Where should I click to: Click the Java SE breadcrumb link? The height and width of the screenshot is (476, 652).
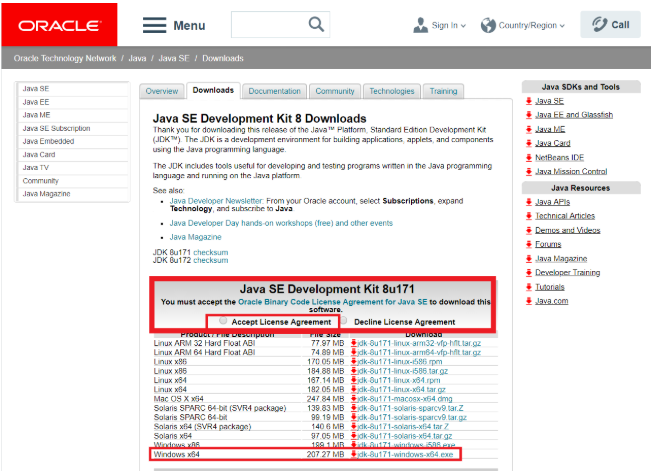[x=174, y=58]
